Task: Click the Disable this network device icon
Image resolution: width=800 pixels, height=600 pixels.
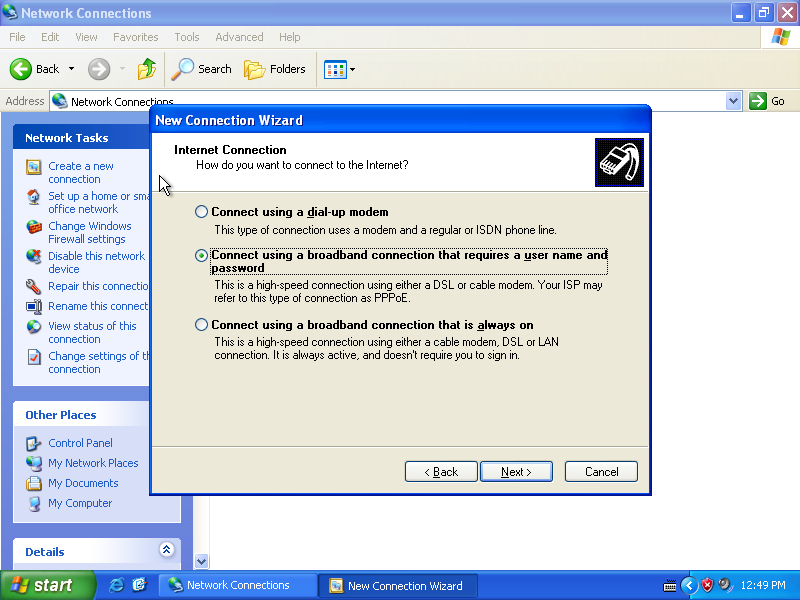Action: pyautogui.click(x=34, y=257)
